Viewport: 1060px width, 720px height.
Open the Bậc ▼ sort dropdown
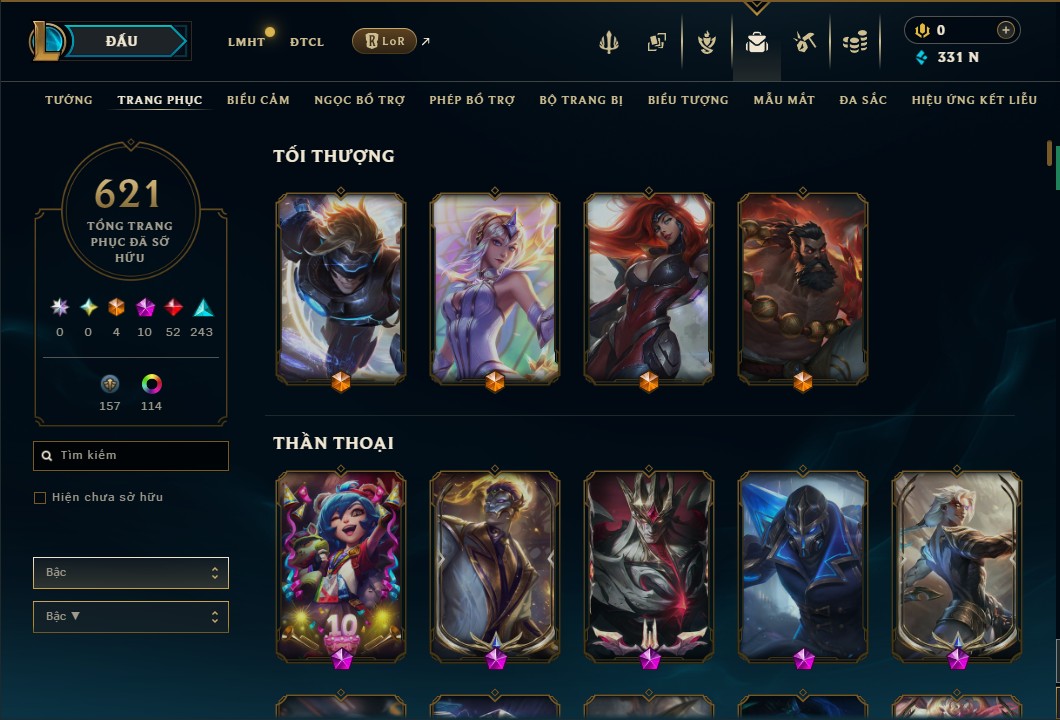click(131, 617)
